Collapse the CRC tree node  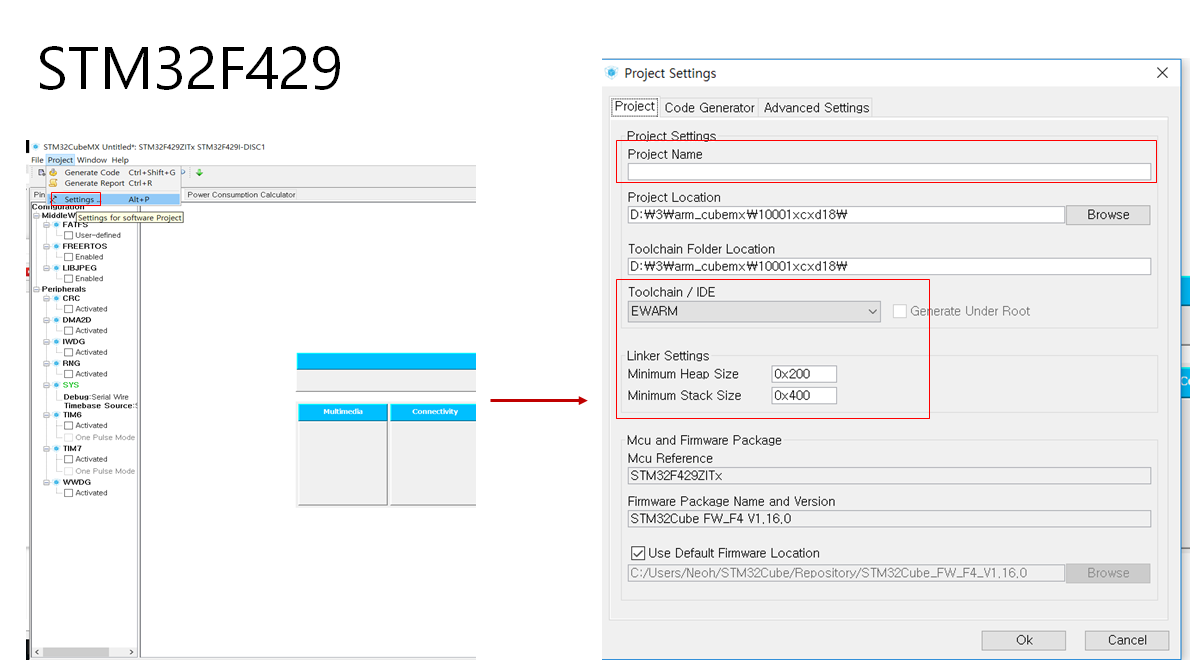point(46,298)
